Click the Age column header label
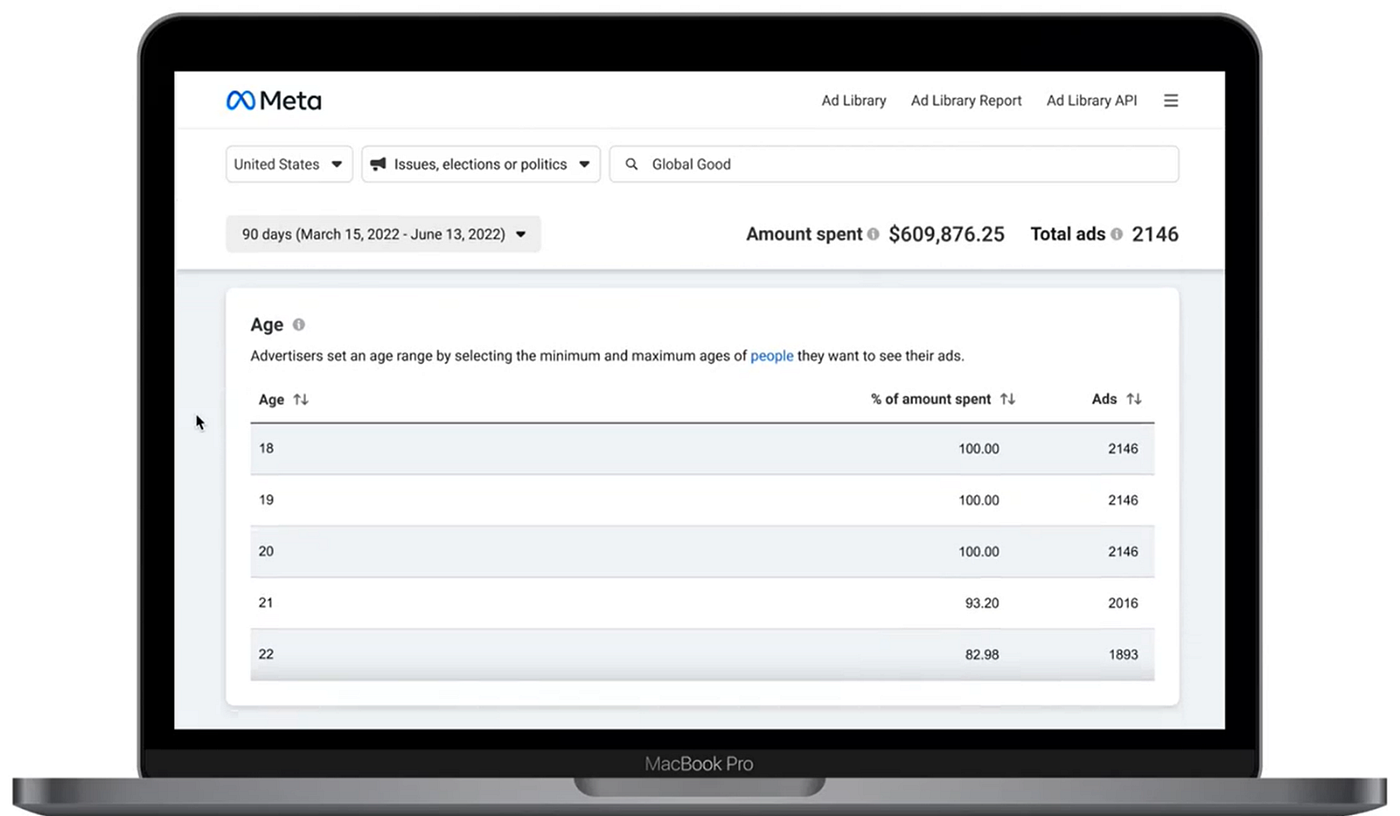This screenshot has height=816, width=1400. pos(271,399)
